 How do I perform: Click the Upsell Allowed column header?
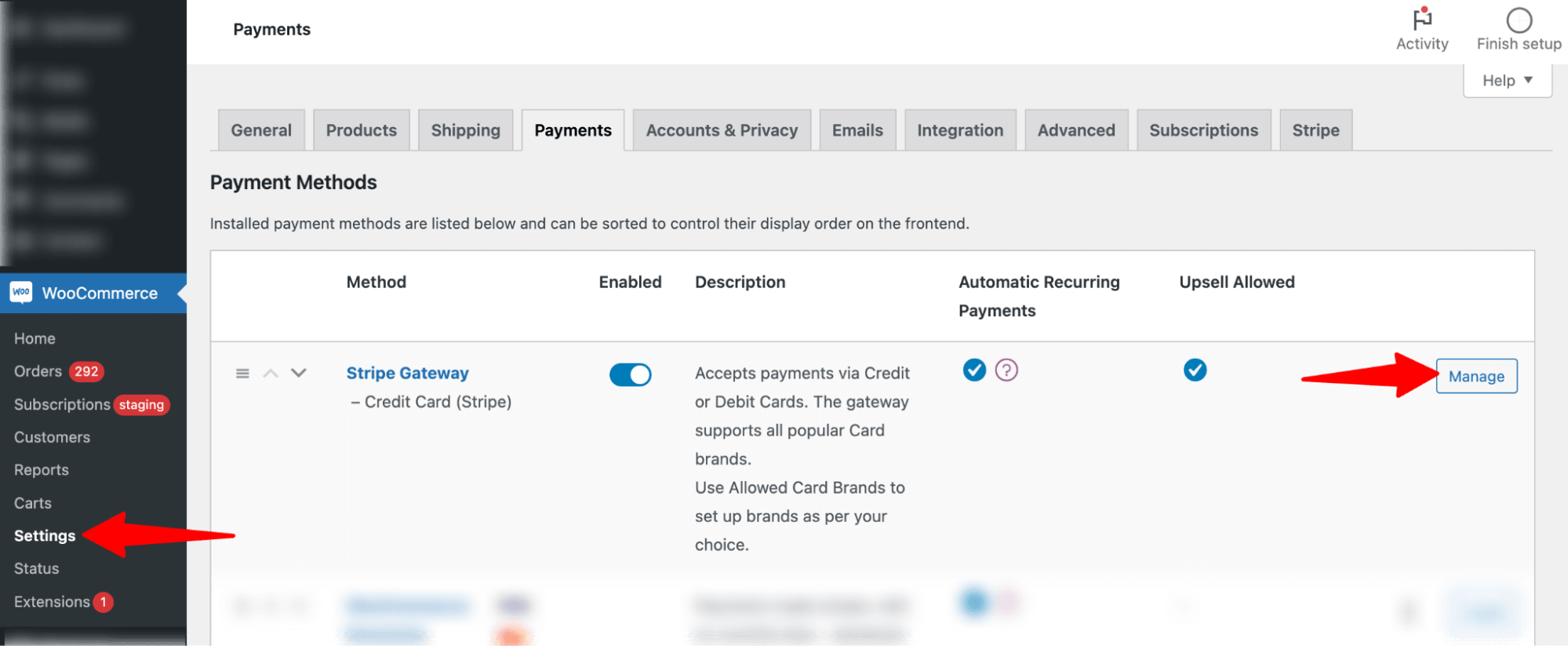click(1237, 282)
